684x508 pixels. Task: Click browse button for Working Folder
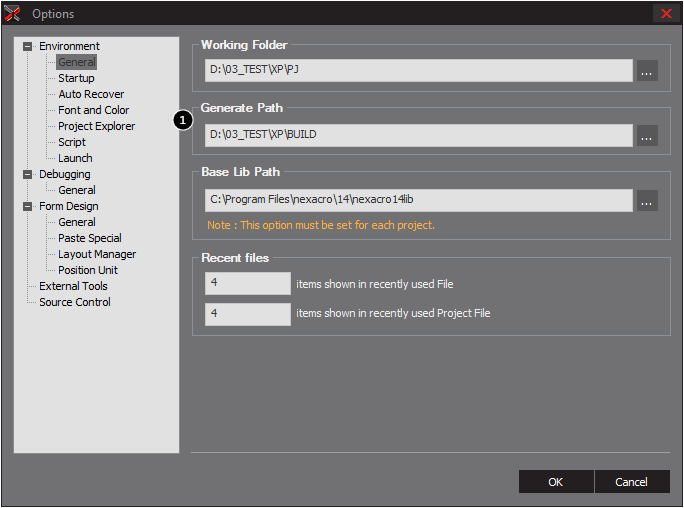tap(647, 70)
